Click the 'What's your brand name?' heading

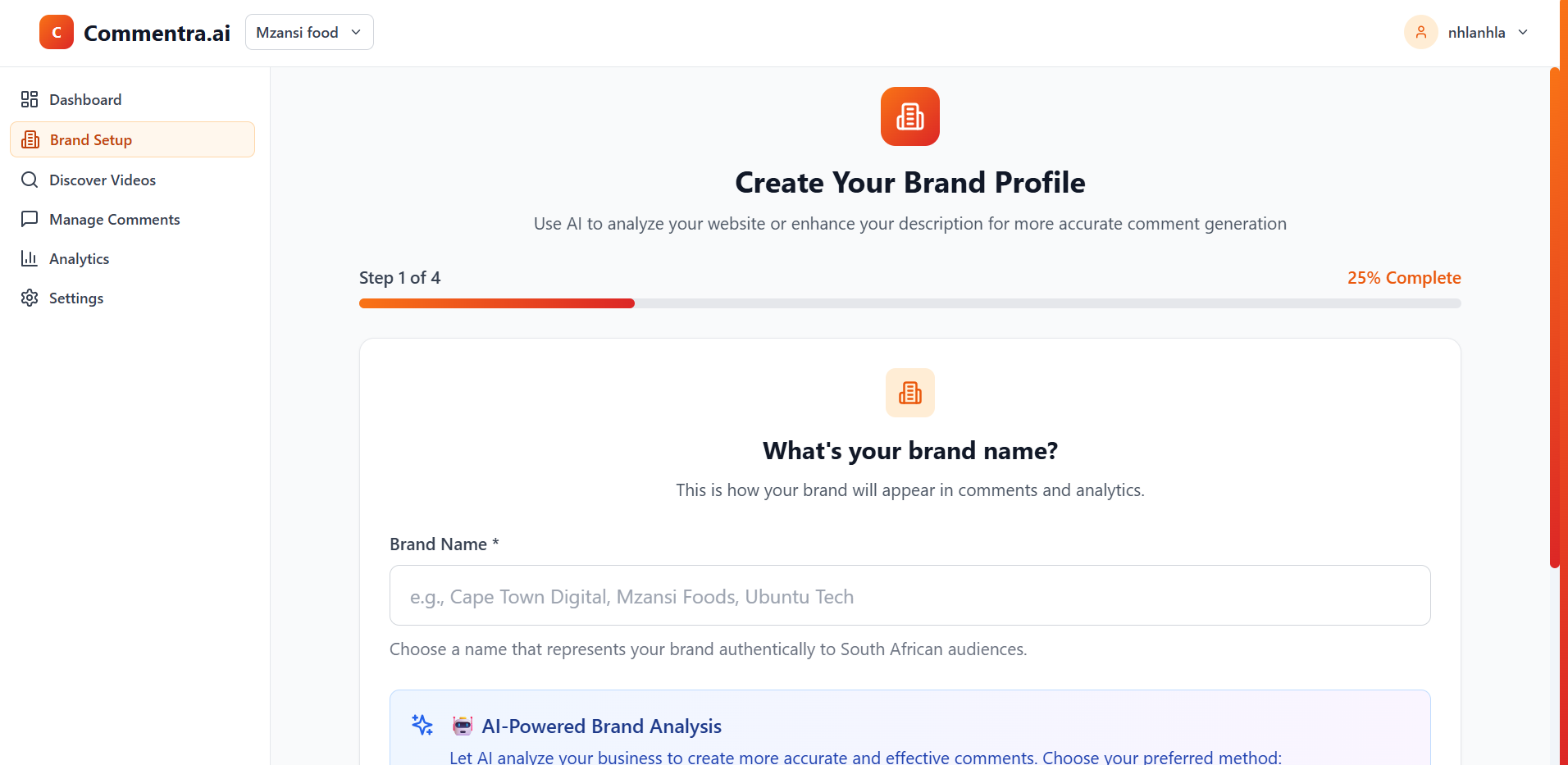click(x=910, y=451)
